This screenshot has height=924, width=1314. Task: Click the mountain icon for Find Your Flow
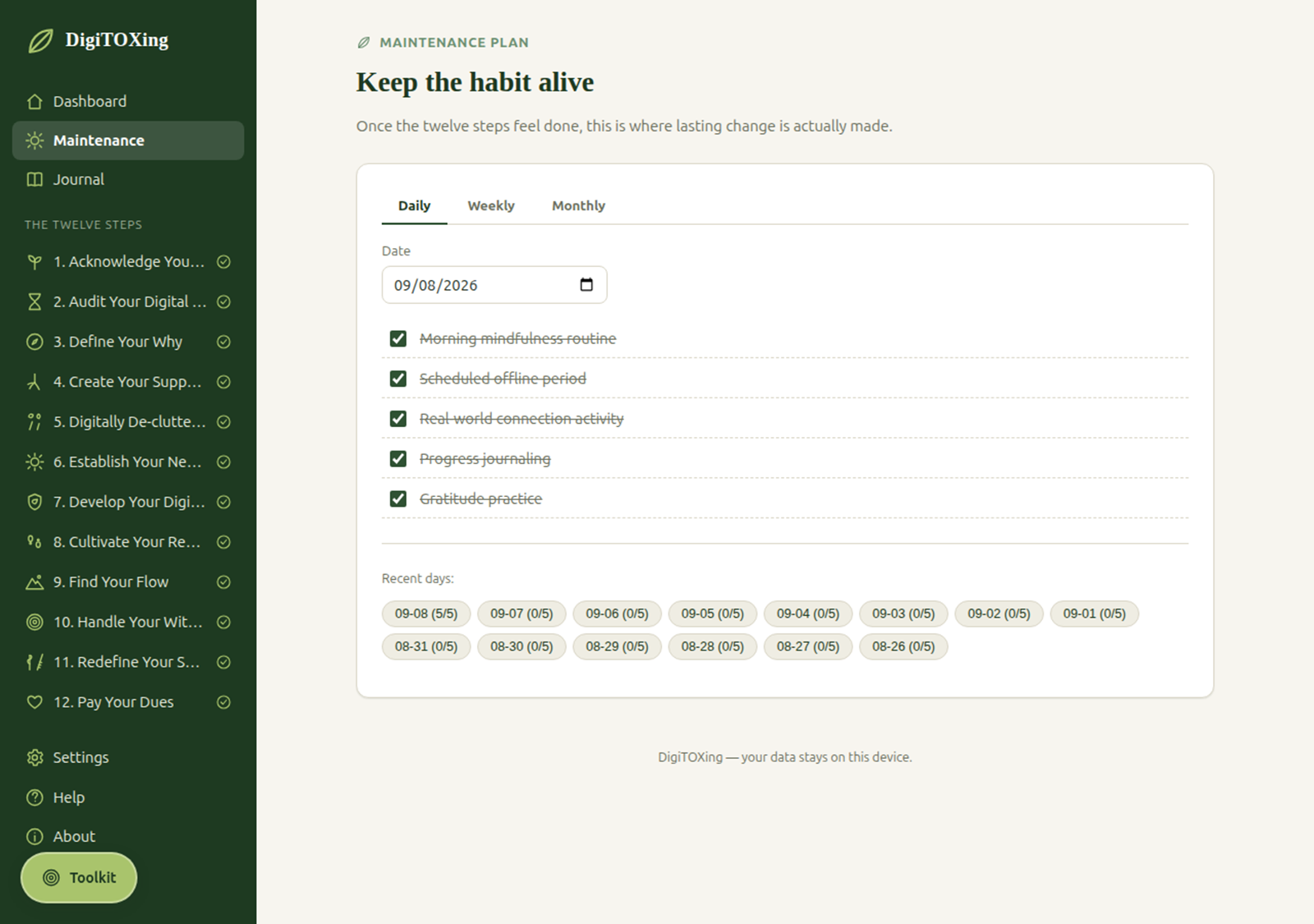pos(34,582)
